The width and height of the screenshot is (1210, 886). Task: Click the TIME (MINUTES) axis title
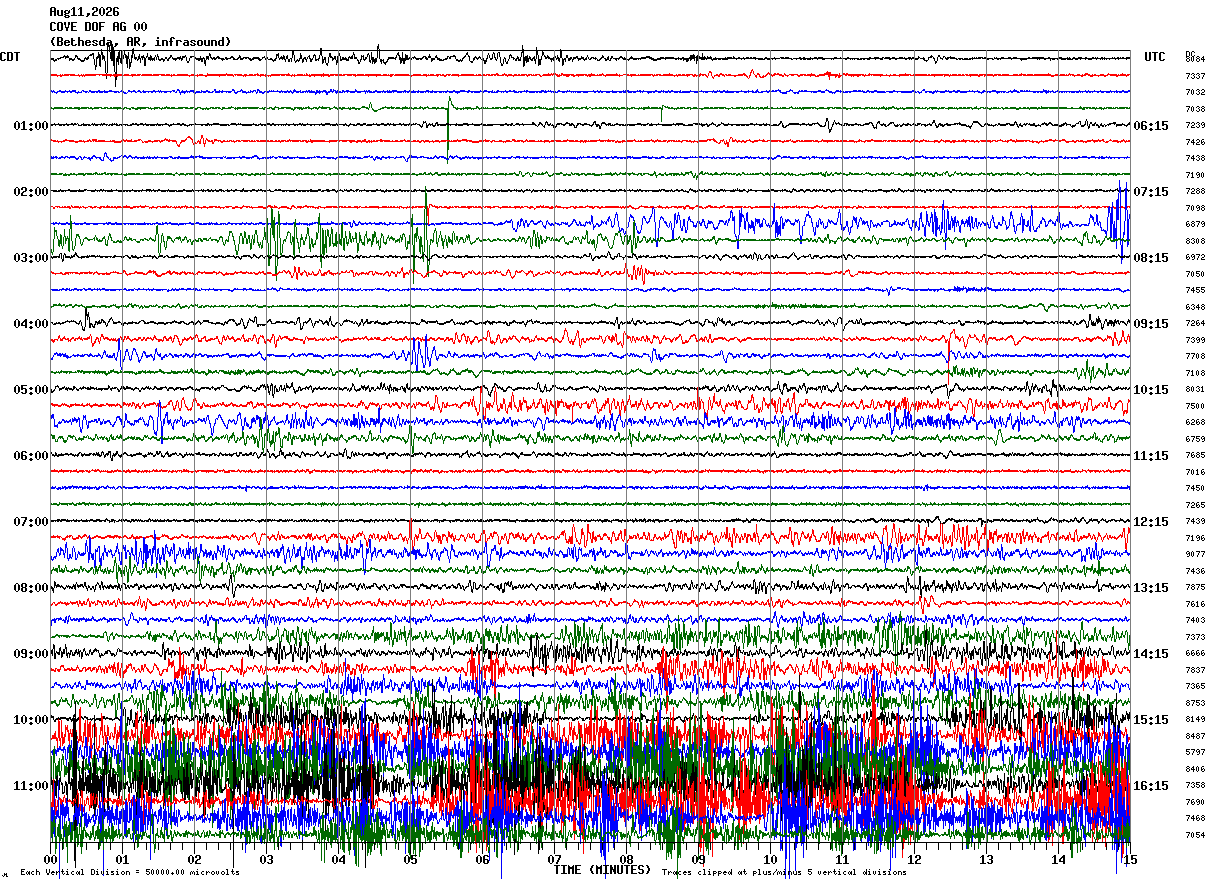pos(602,870)
